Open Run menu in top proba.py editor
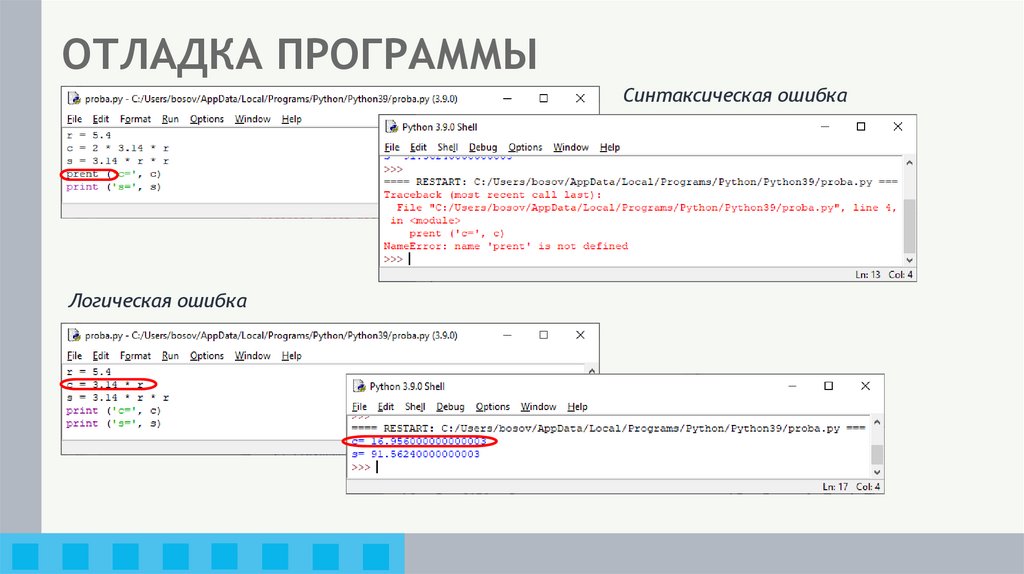This screenshot has width=1024, height=574. click(x=170, y=119)
